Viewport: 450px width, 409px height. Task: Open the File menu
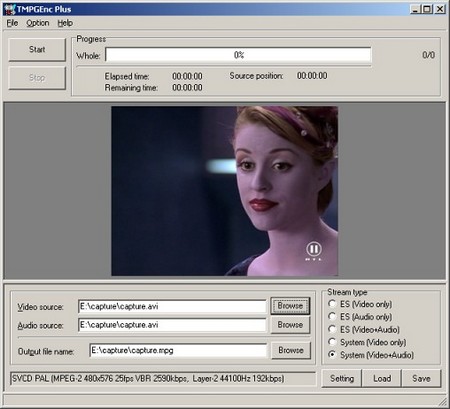pos(12,23)
